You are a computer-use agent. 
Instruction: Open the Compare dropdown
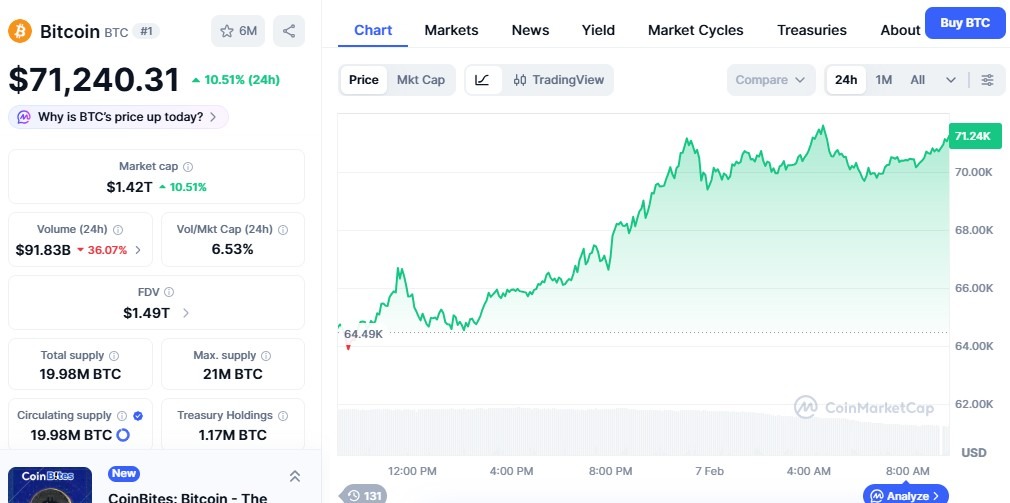pos(771,80)
